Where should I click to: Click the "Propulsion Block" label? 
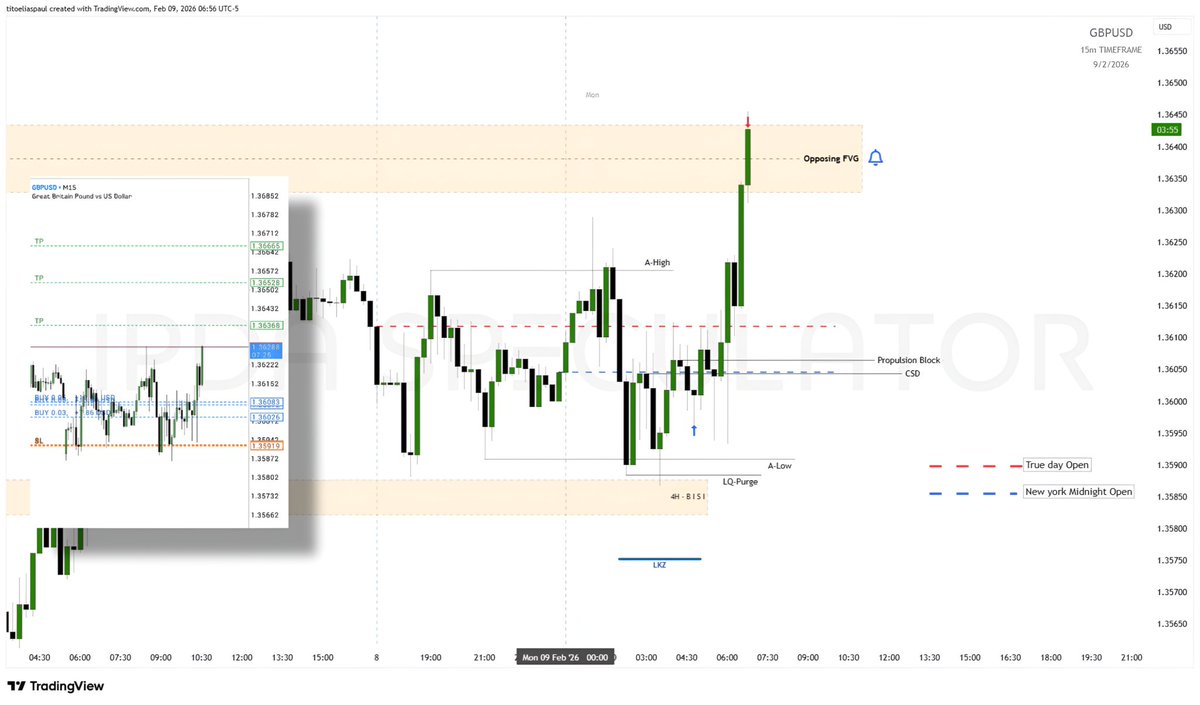tap(908, 360)
